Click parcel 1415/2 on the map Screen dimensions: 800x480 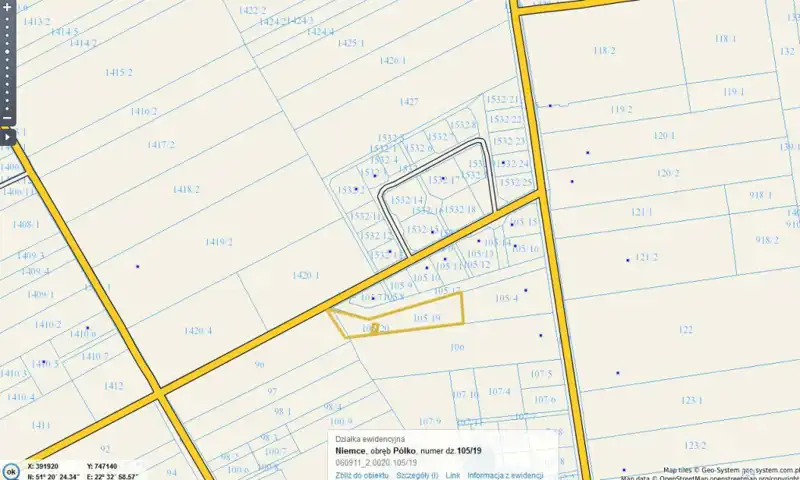coord(119,72)
